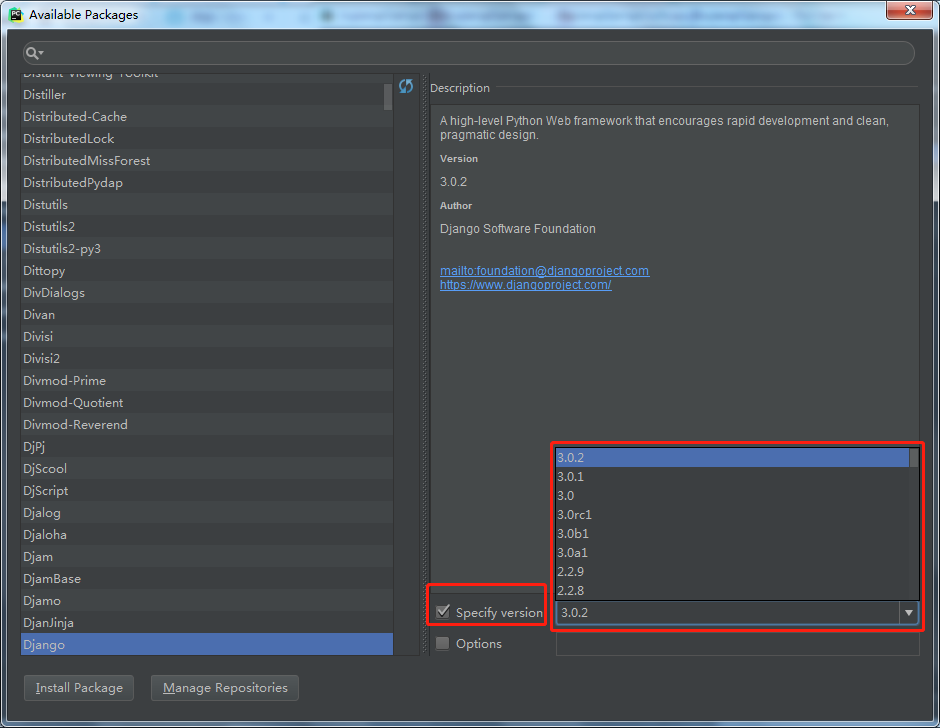Open Manage Repositories
The width and height of the screenshot is (940, 728).
[225, 688]
